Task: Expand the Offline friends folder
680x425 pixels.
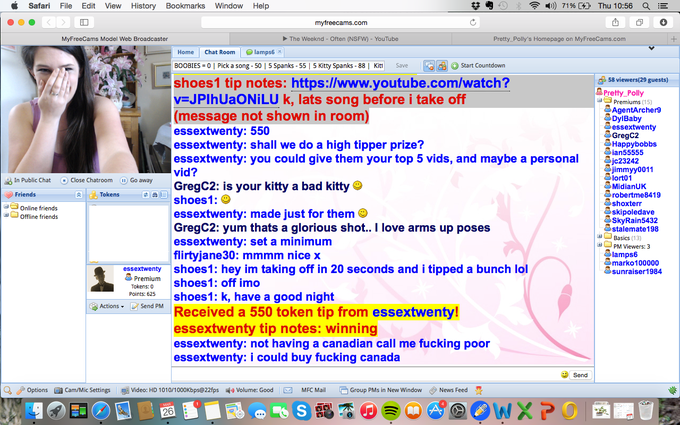Action: [6, 215]
